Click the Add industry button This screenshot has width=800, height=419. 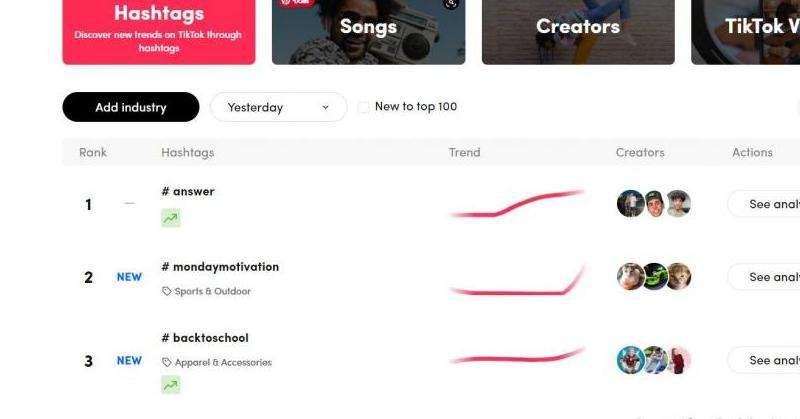tap(131, 107)
